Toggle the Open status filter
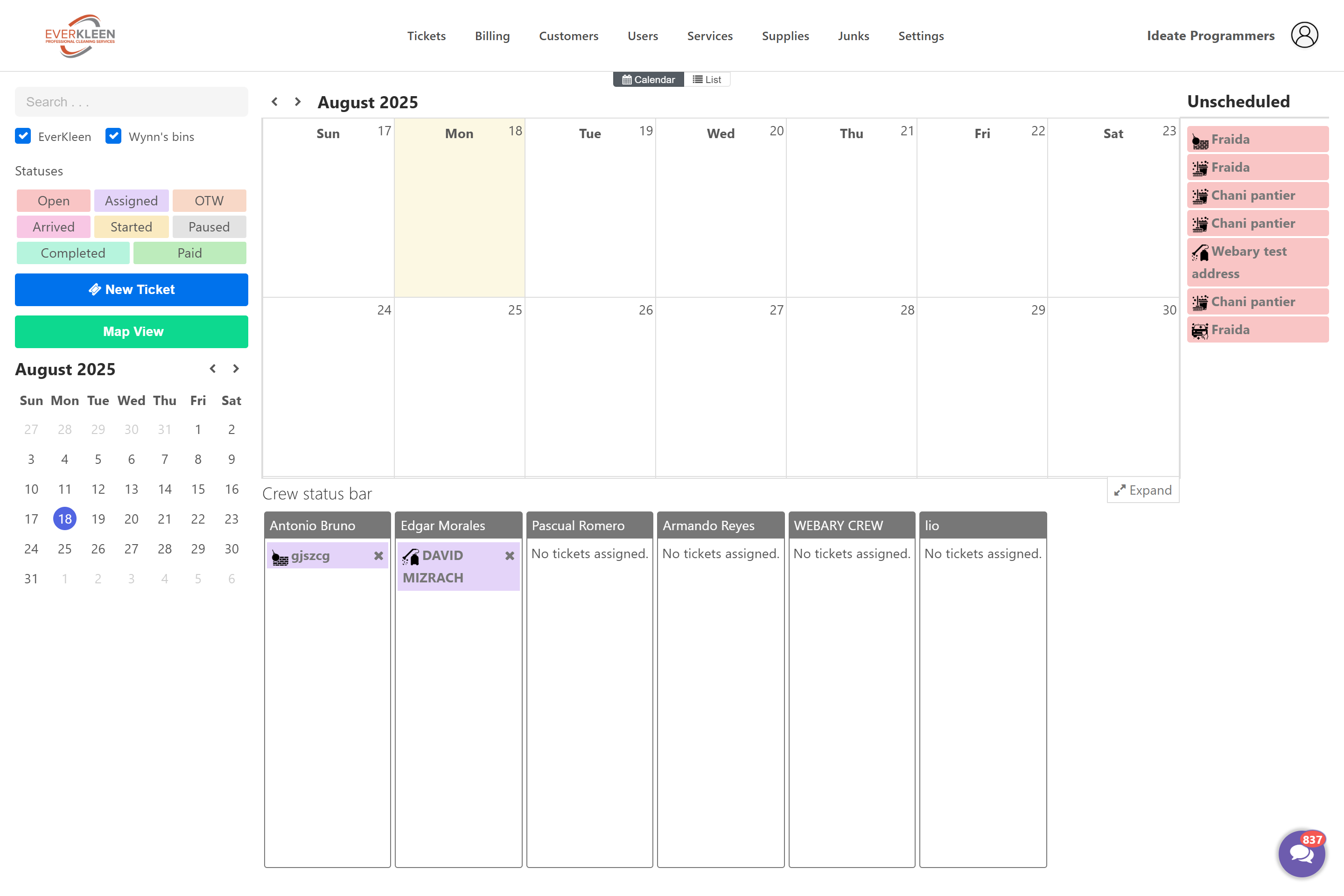 tap(54, 201)
